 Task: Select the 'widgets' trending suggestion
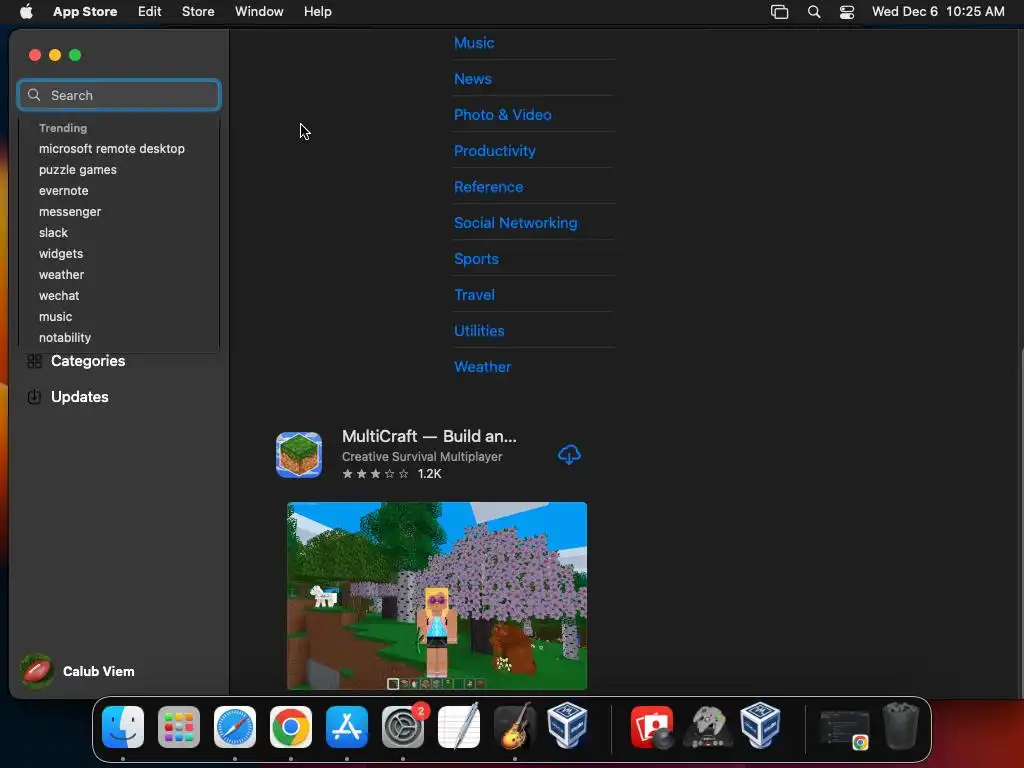click(61, 253)
